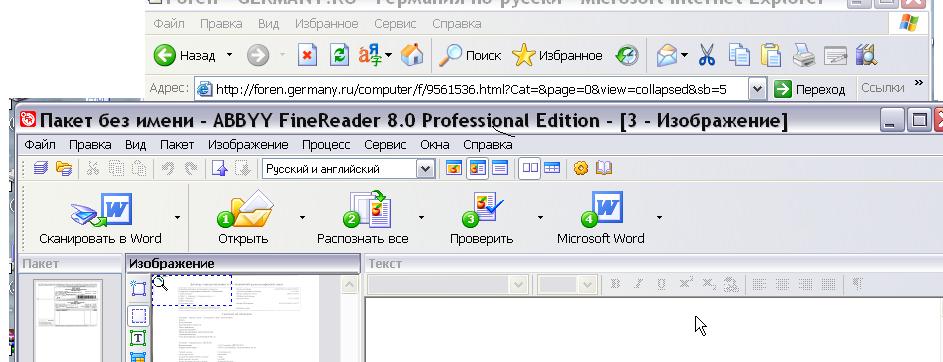Switch batch view to thumbnails mode
The image size is (943, 362).
530,168
